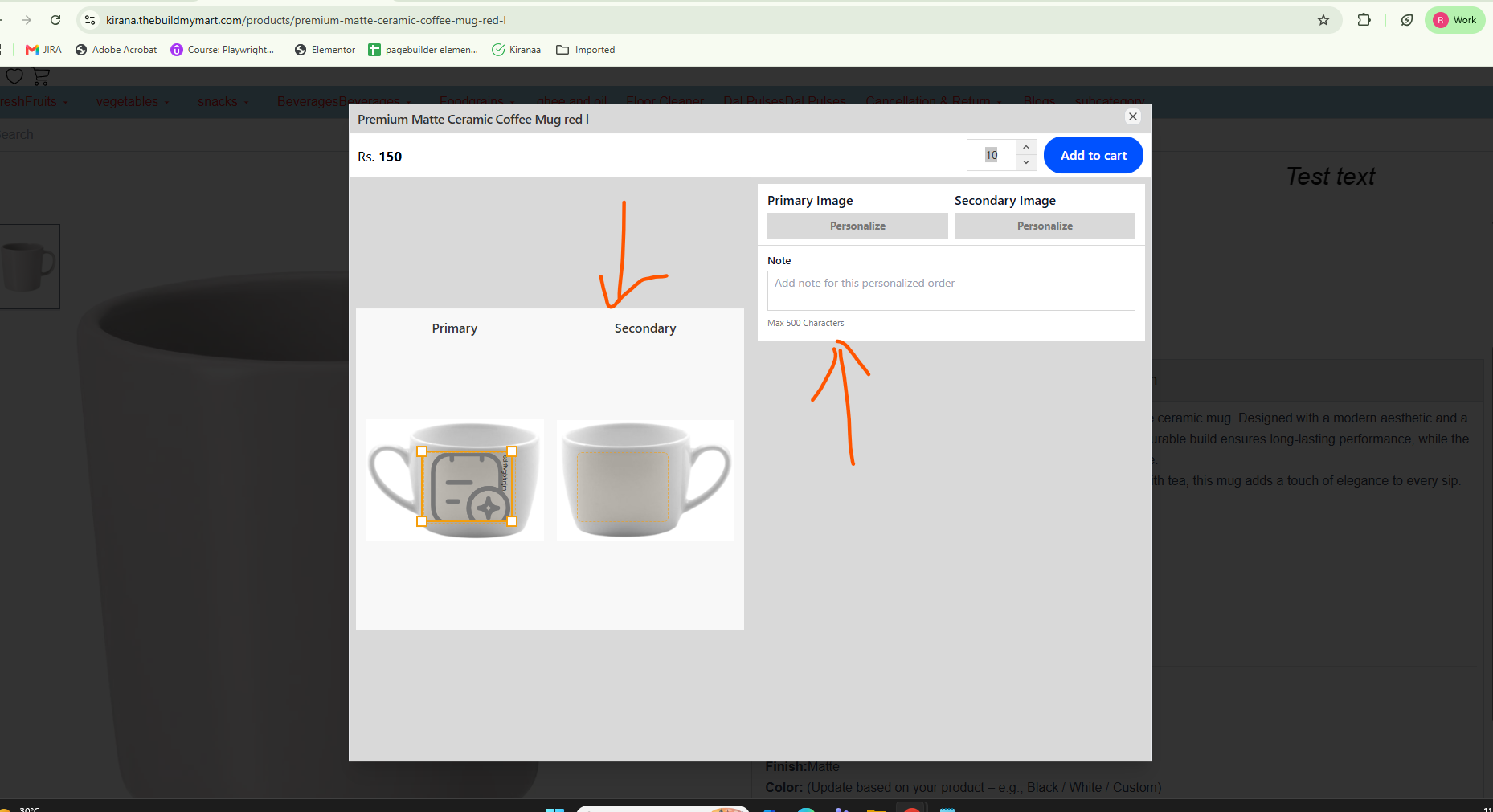Click the bottom-right resize handle of design box
Viewport: 1493px width, 812px height.
[x=512, y=521]
